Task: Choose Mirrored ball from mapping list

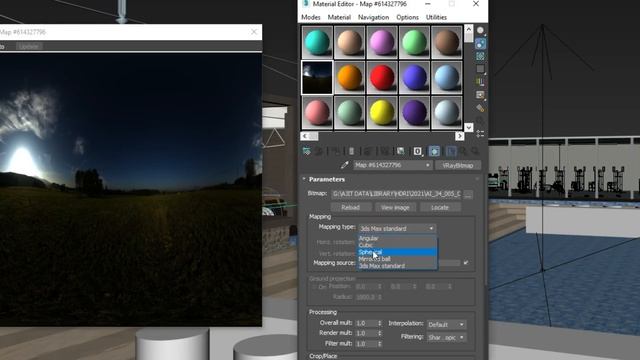Action: tap(397, 259)
